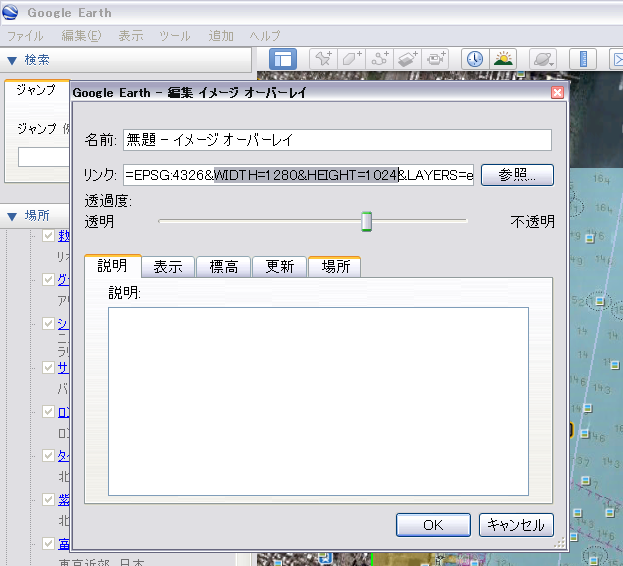This screenshot has width=623, height=566.
Task: Grab the dialog resize grip corner
Action: click(x=559, y=543)
